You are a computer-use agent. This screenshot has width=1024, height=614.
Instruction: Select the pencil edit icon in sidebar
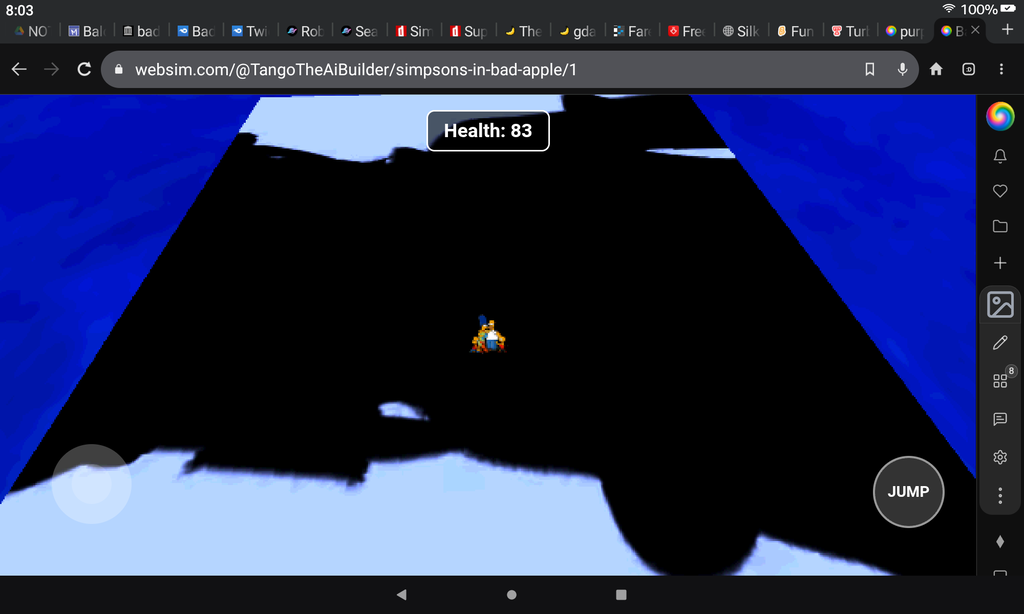pyautogui.click(x=1000, y=342)
